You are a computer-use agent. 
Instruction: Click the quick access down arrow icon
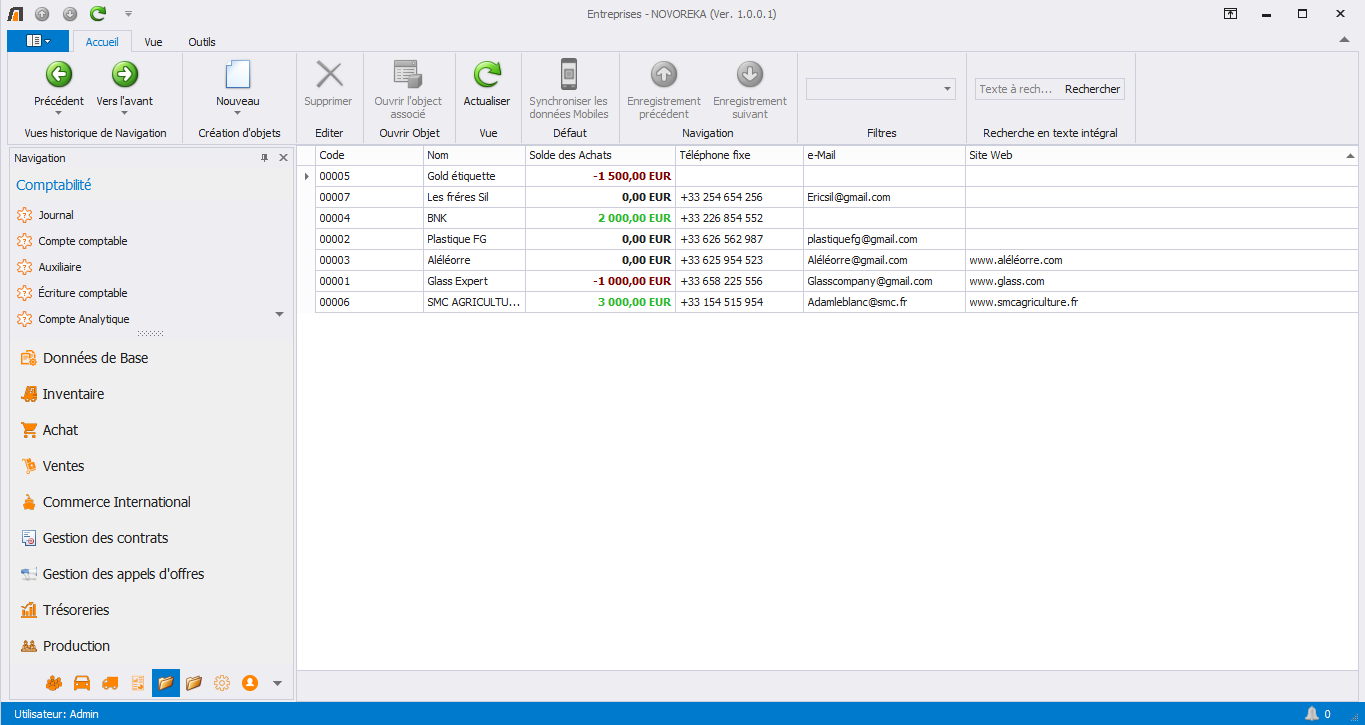(x=69, y=14)
